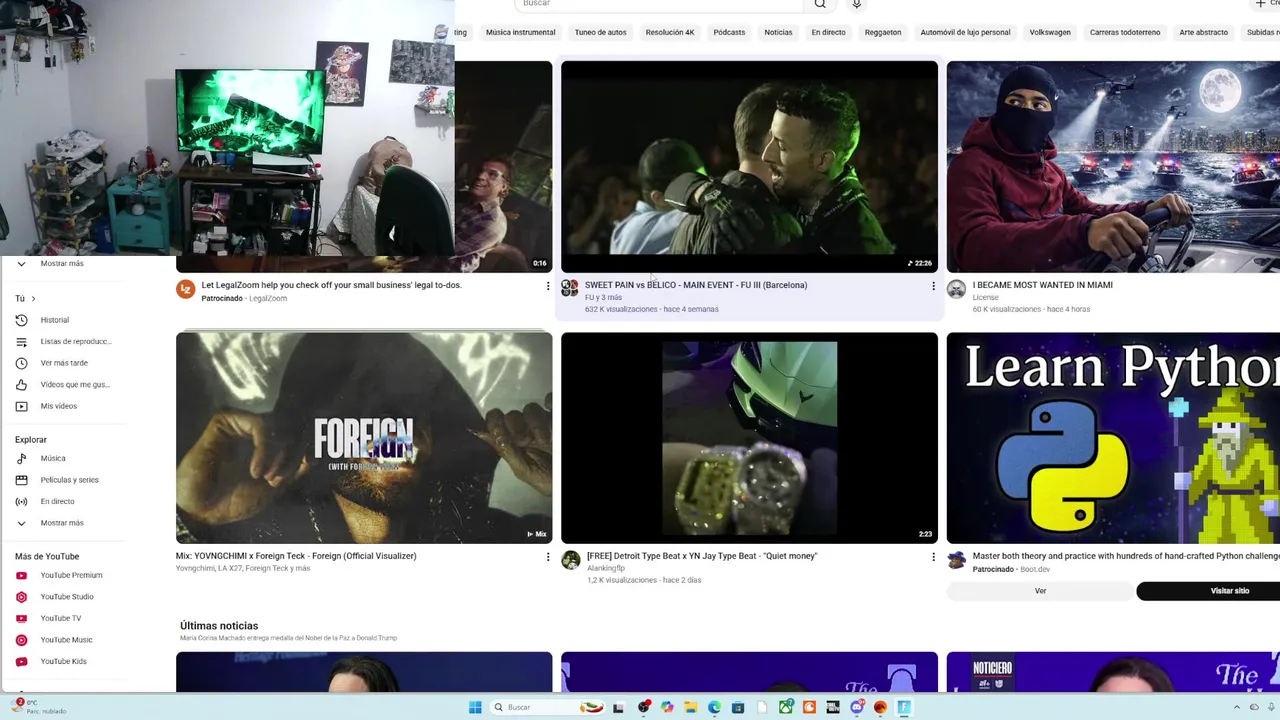Open weather widget in taskbar corner
This screenshot has width=1280, height=720.
coord(38,707)
